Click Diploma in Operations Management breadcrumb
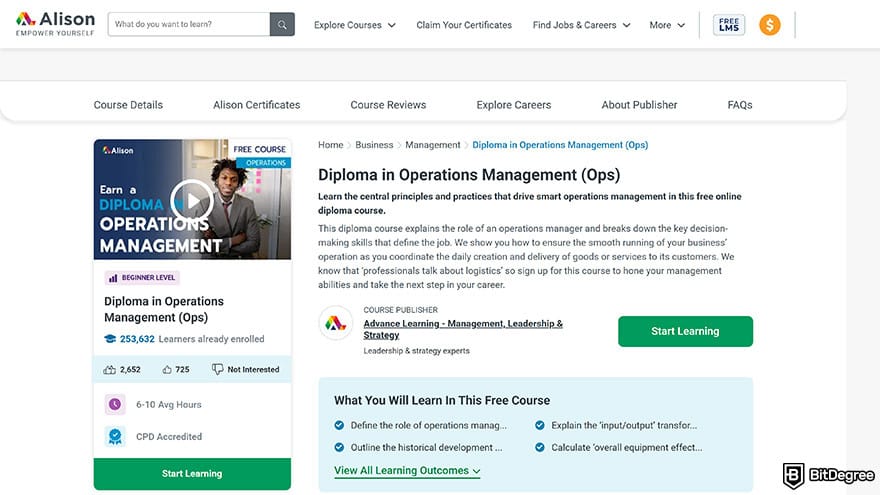Image resolution: width=880 pixels, height=495 pixels. point(560,145)
